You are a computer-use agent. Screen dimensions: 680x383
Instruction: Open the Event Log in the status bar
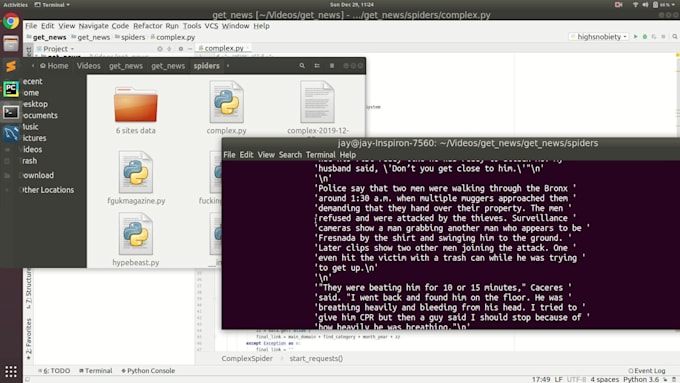(x=647, y=371)
